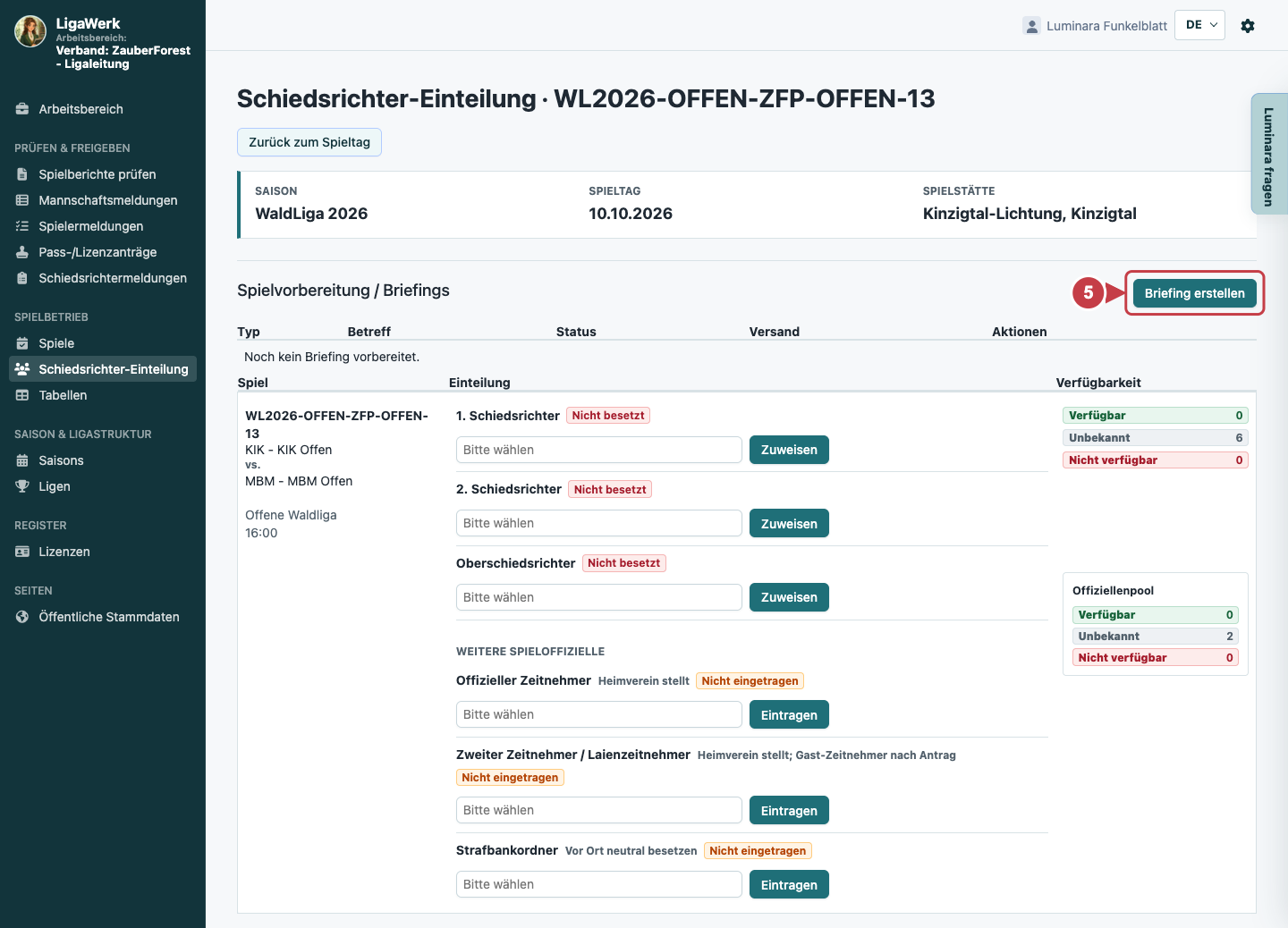Click the Arbeitsbereich briefcase icon
The width and height of the screenshot is (1288, 928).
point(22,109)
